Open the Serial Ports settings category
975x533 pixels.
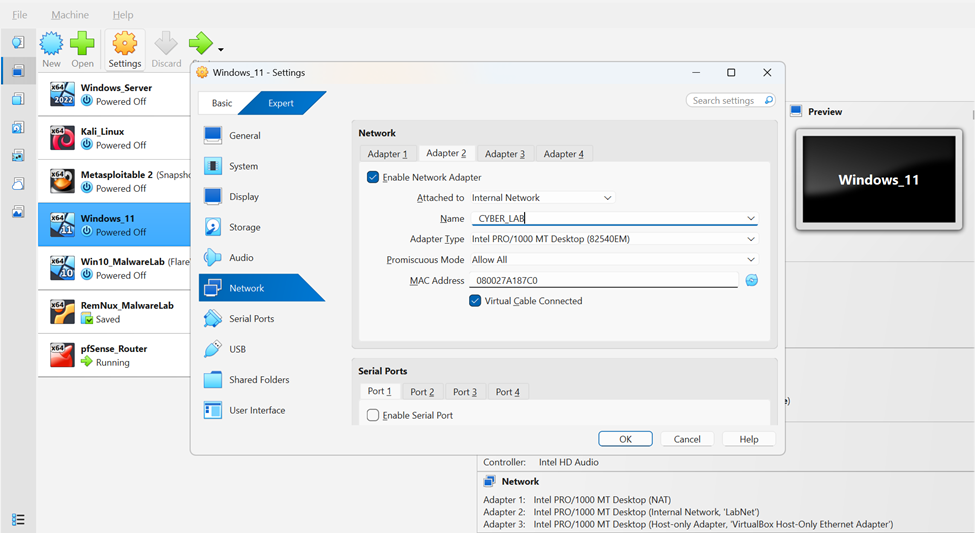pyautogui.click(x=262, y=318)
